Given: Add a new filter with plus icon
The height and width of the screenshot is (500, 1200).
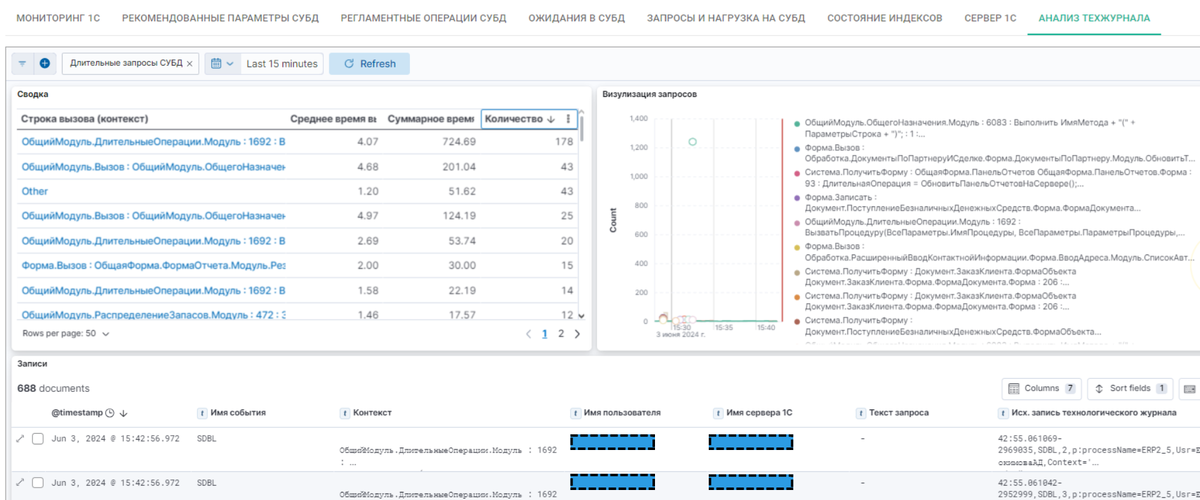Looking at the screenshot, I should click(45, 63).
